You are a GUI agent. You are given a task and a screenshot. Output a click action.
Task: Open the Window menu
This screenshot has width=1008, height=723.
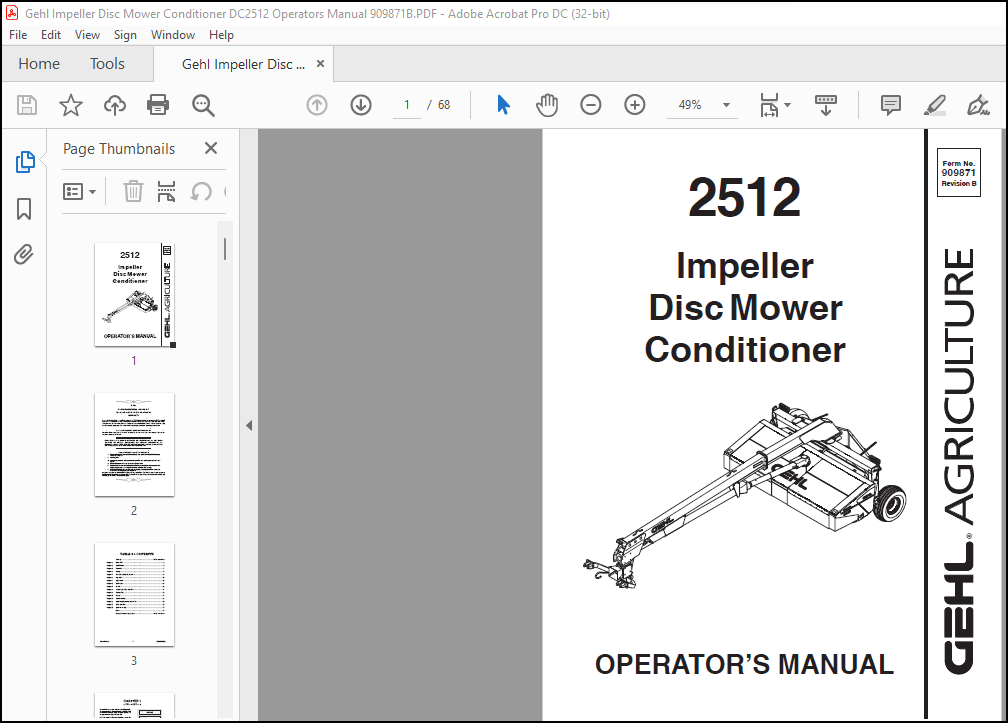pos(173,35)
